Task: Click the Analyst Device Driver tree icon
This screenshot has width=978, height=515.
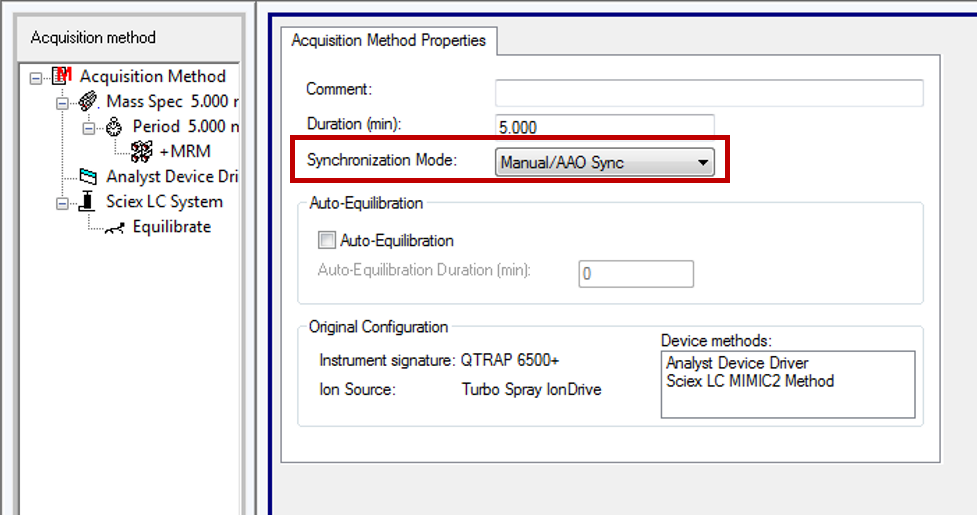Action: click(x=89, y=177)
